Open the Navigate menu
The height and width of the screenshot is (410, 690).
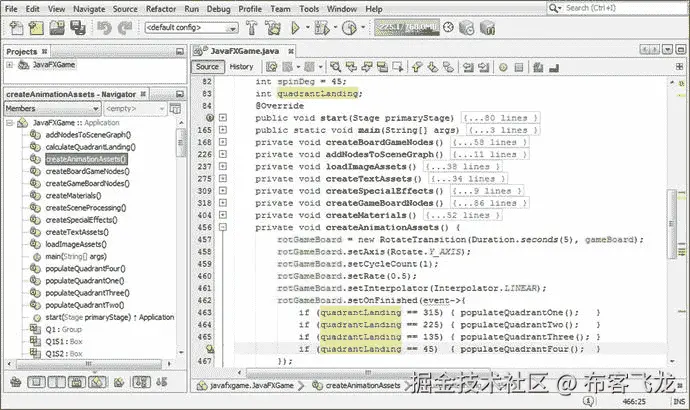point(89,9)
